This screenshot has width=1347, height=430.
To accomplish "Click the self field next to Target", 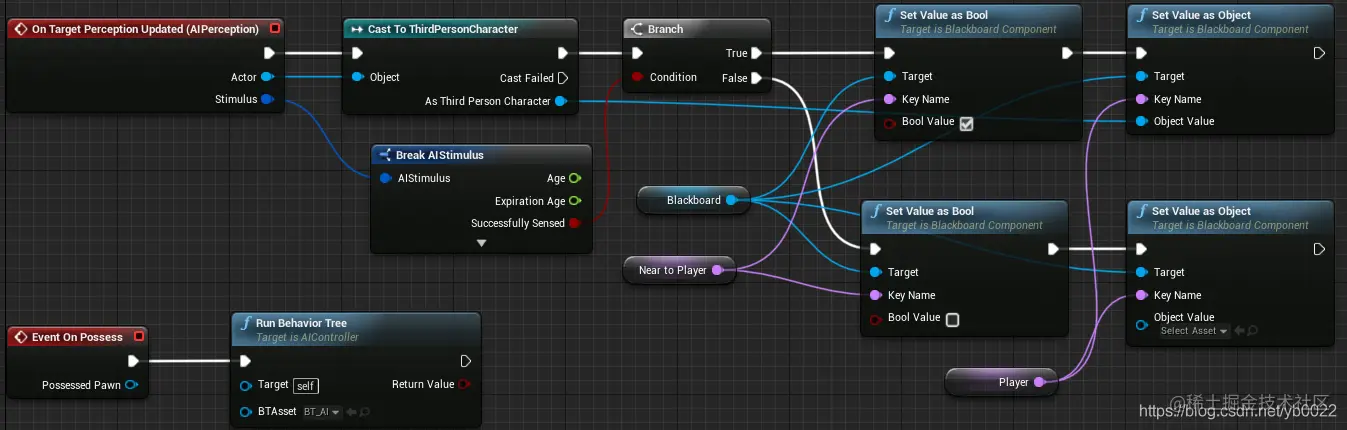I will pos(307,385).
